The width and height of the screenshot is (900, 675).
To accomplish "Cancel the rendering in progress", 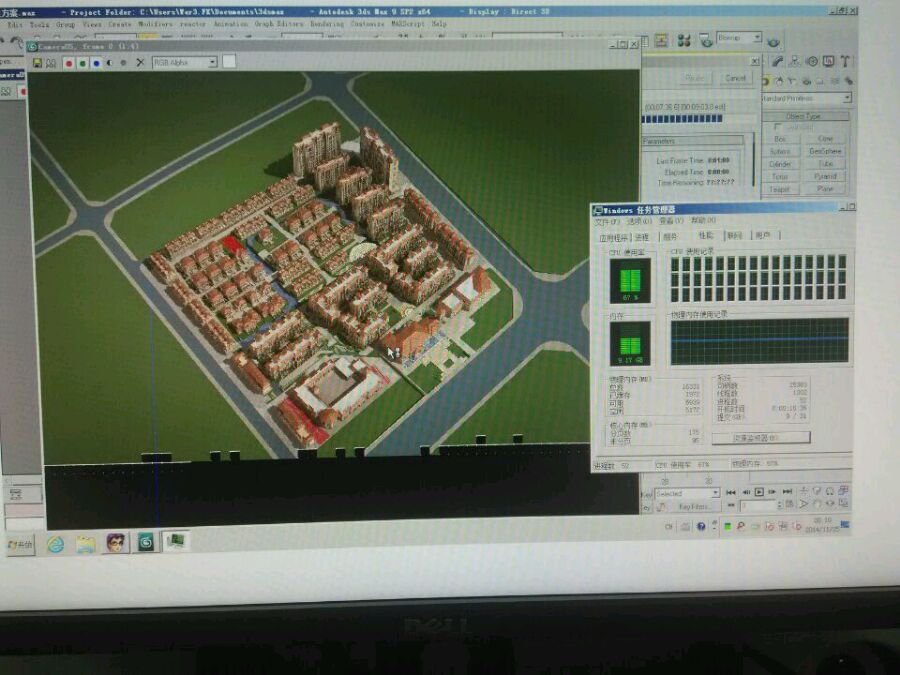I will click(x=735, y=78).
